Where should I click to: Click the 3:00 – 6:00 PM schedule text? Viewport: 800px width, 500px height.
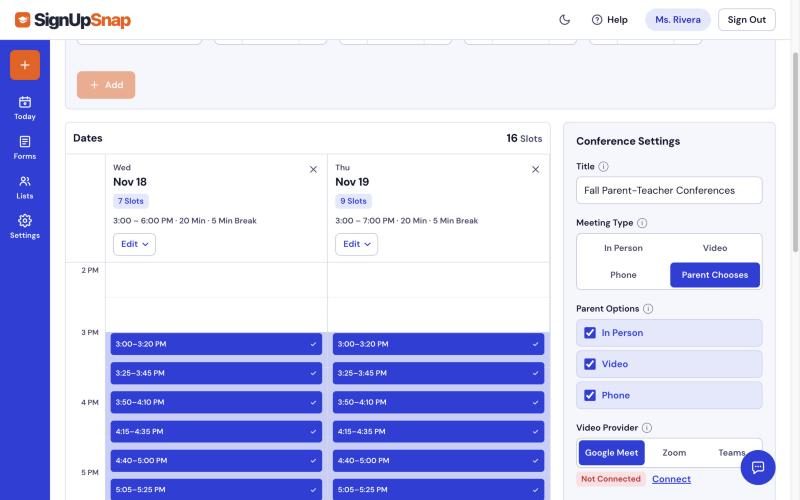tap(185, 221)
